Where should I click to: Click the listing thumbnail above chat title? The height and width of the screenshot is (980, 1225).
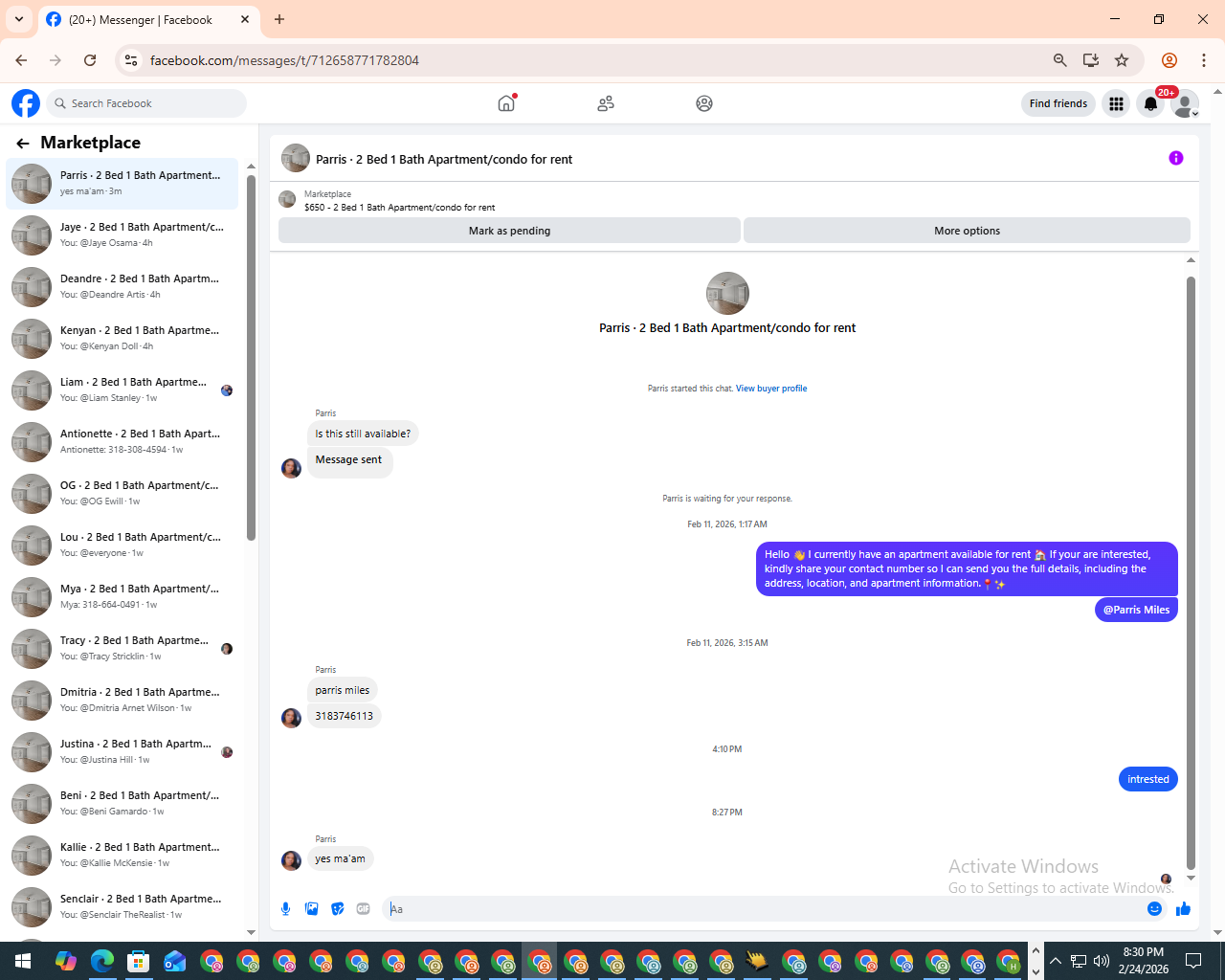[727, 294]
